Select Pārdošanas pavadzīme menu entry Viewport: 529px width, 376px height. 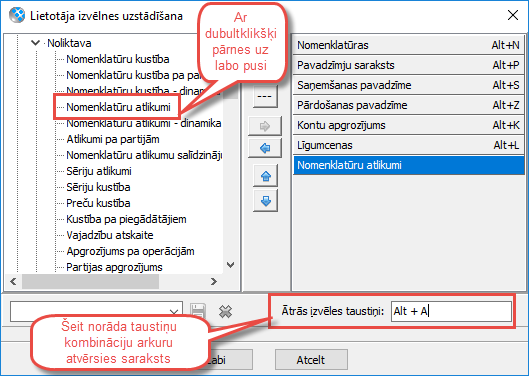[x=408, y=105]
